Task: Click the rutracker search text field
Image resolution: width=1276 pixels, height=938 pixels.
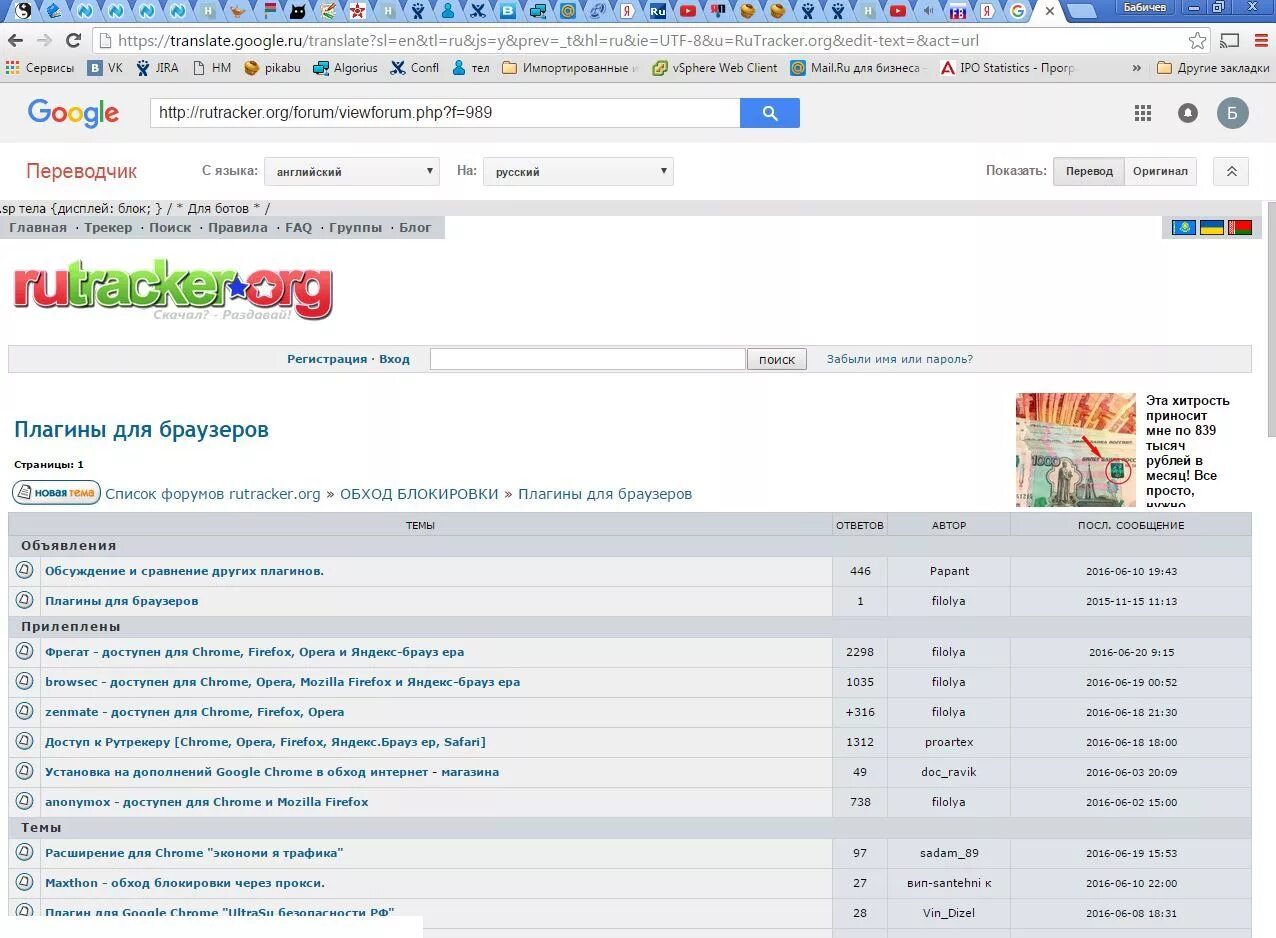Action: (x=588, y=359)
